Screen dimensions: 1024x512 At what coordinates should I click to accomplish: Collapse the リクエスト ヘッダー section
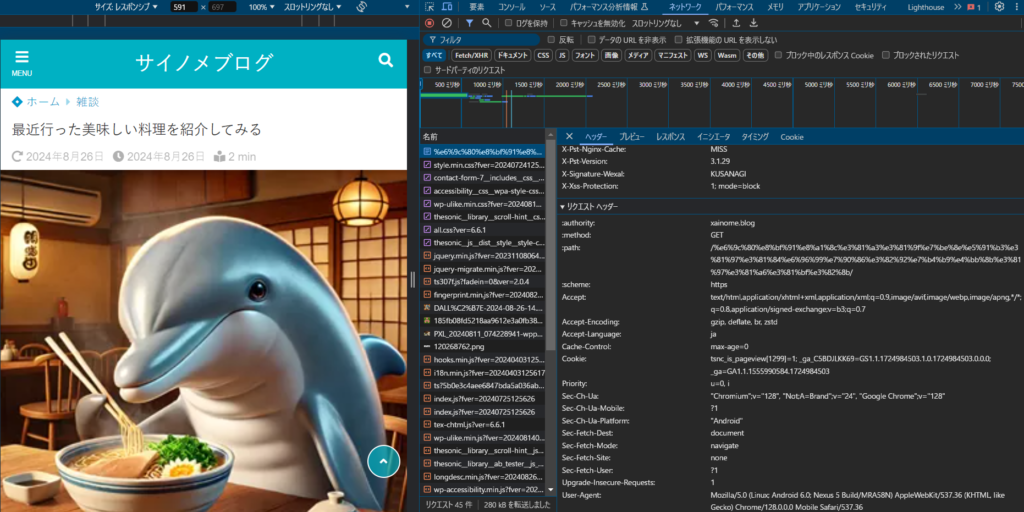[x=590, y=206]
